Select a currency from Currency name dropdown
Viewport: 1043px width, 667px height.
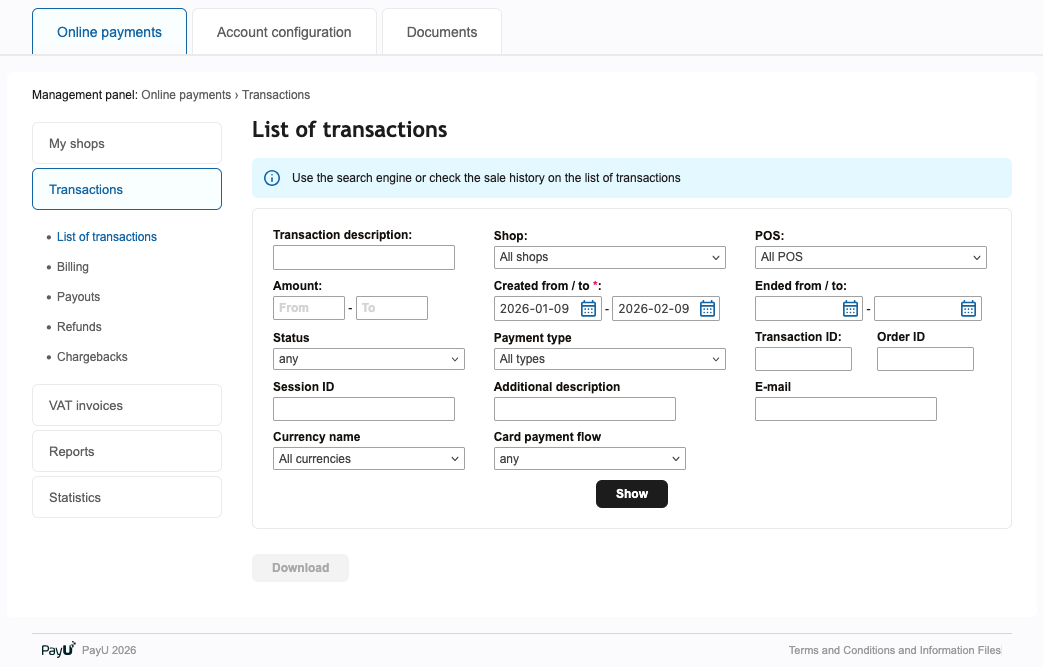pyautogui.click(x=368, y=459)
